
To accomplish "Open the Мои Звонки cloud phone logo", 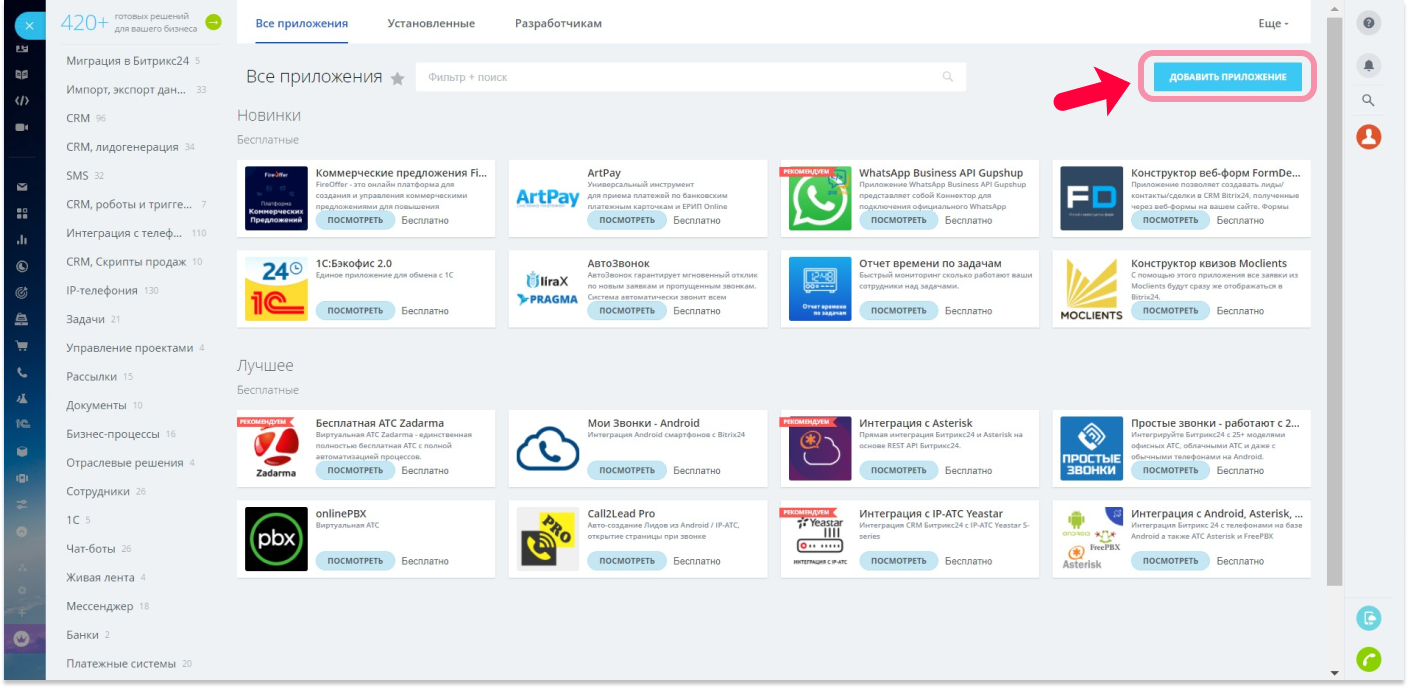I will [548, 448].
